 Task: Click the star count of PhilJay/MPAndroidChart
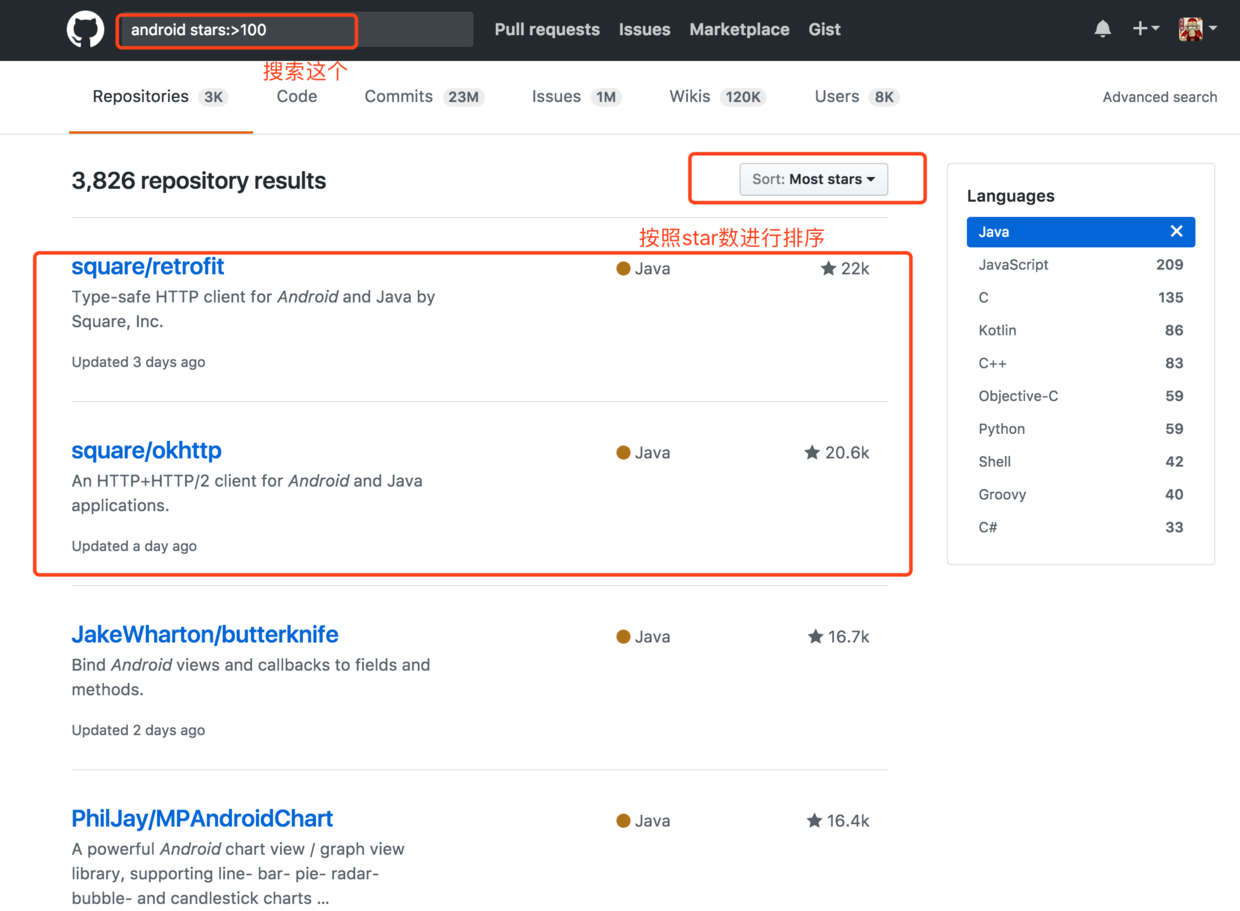click(848, 820)
